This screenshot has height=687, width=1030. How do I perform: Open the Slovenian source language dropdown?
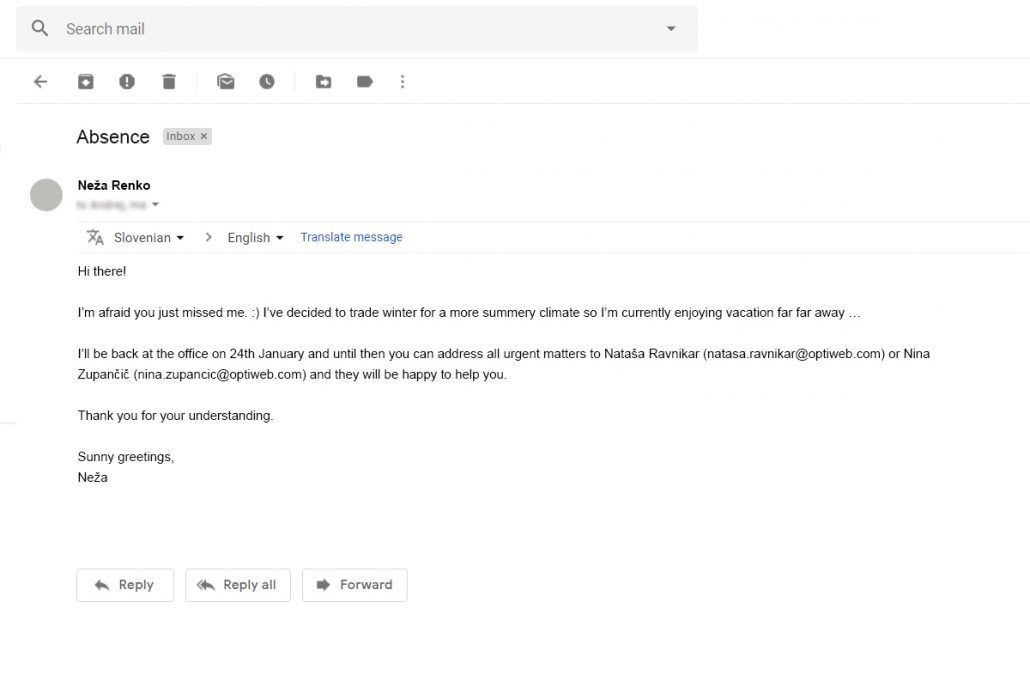coord(149,238)
